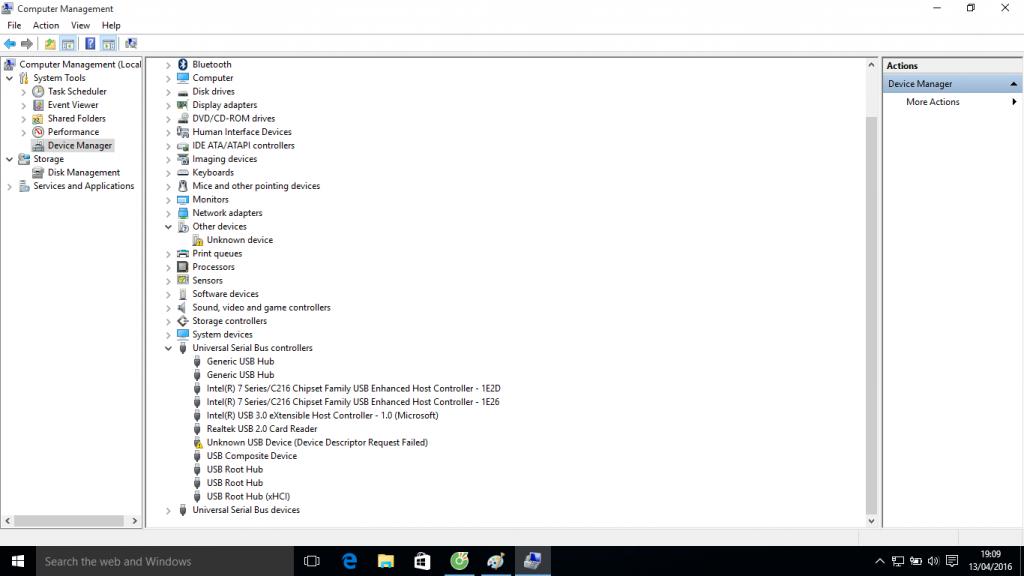
Task: Click the taskbar search box
Action: (x=165, y=561)
